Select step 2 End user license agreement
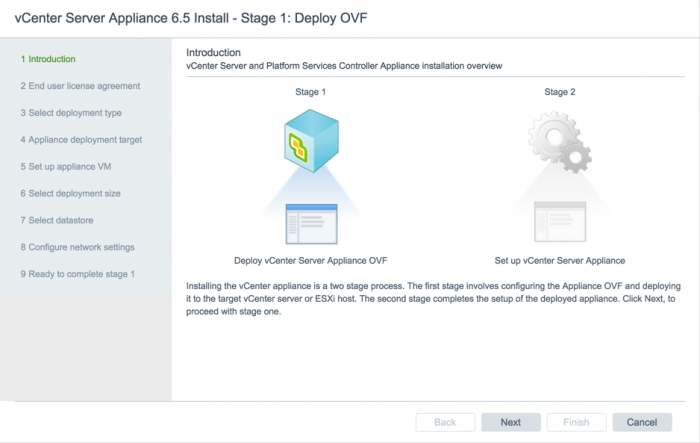Image resolution: width=700 pixels, height=443 pixels. (x=80, y=86)
